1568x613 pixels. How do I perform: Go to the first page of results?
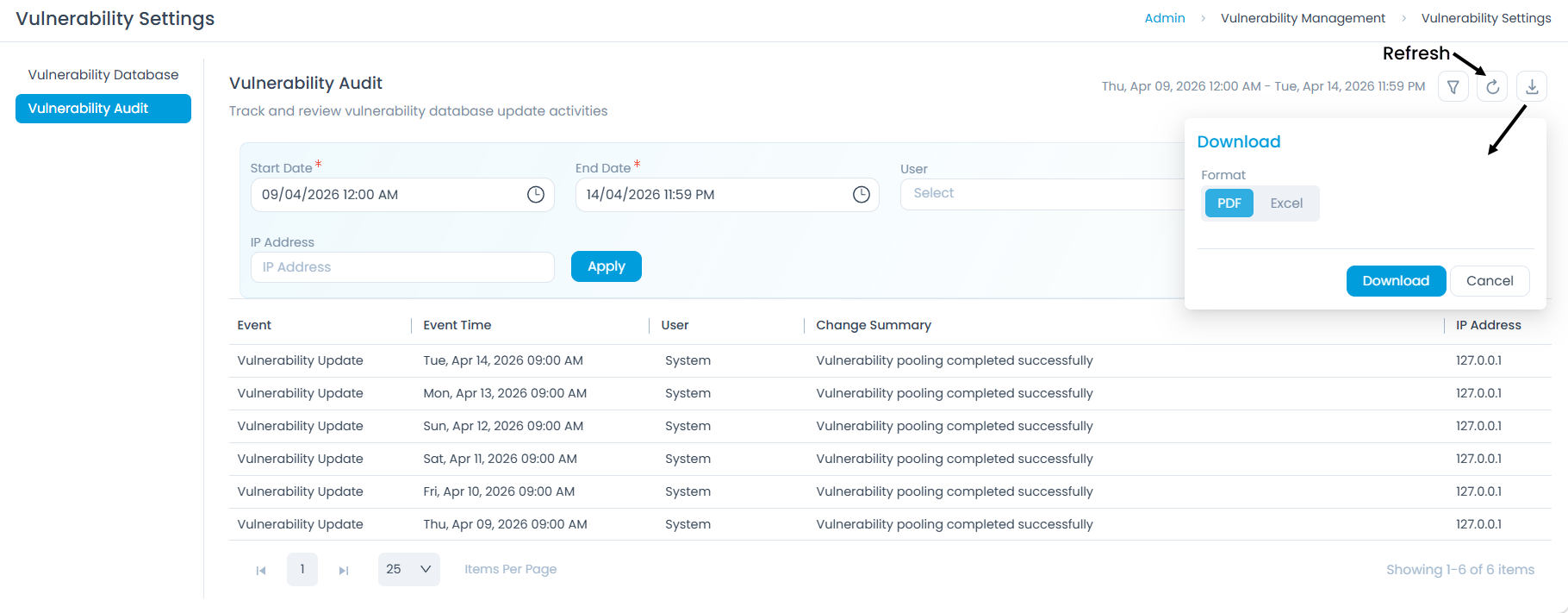(x=261, y=570)
